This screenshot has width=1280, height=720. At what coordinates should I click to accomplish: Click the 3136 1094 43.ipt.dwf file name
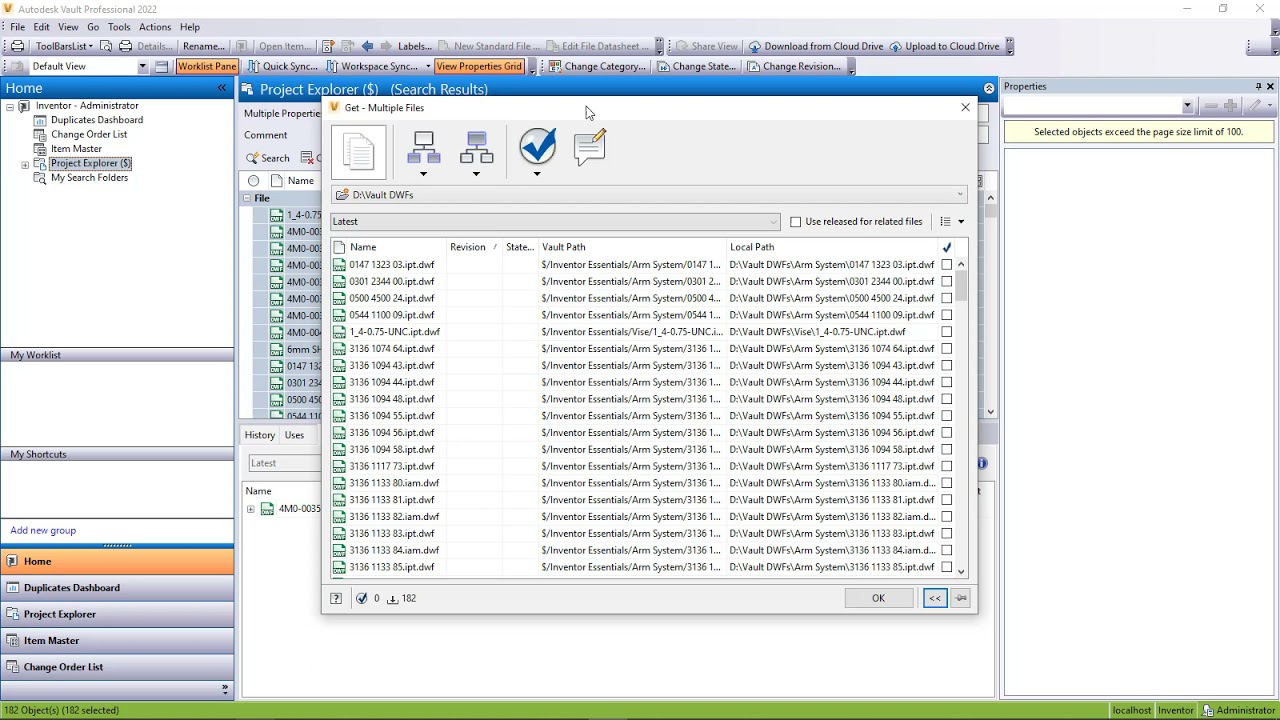click(391, 366)
